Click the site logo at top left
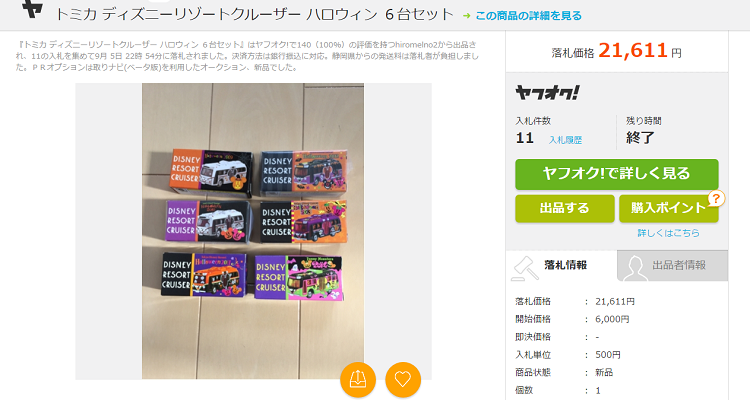 tap(33, 9)
